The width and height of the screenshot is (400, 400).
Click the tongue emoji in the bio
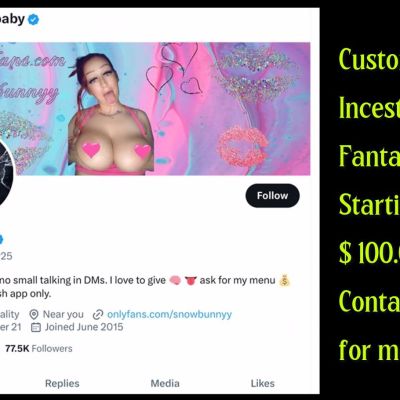190,281
